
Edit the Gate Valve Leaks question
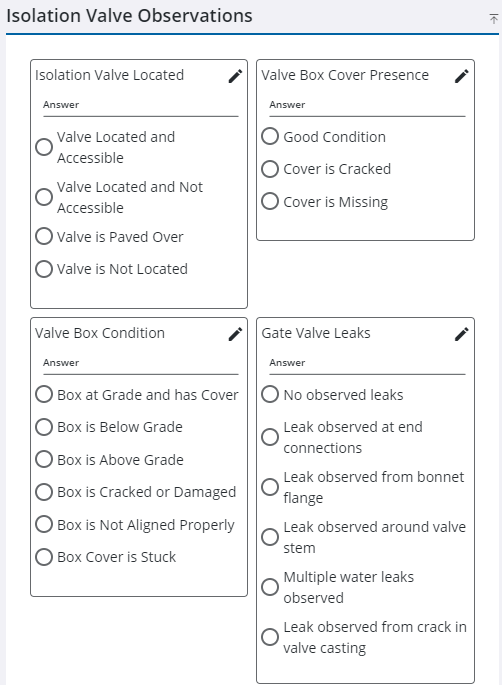(x=461, y=334)
